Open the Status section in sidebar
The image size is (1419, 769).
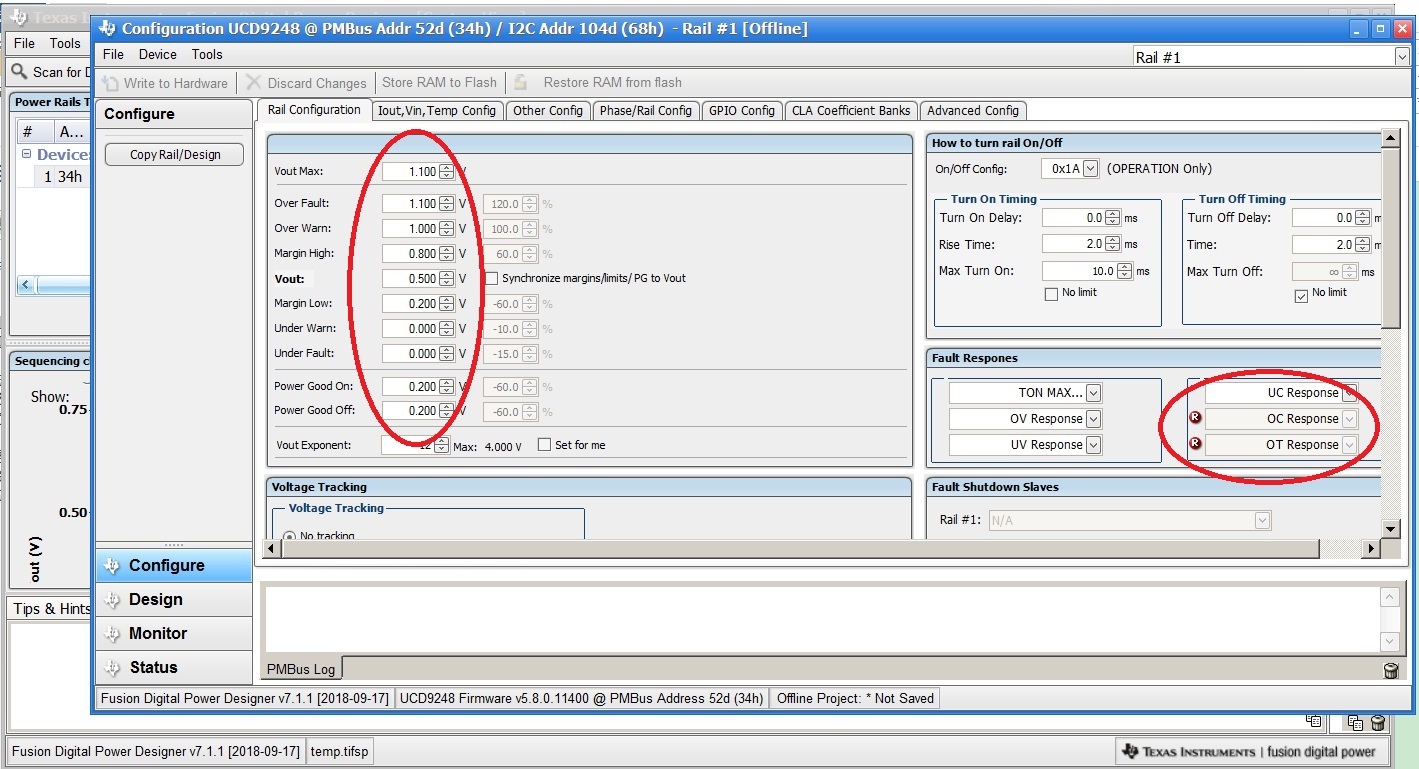click(174, 667)
